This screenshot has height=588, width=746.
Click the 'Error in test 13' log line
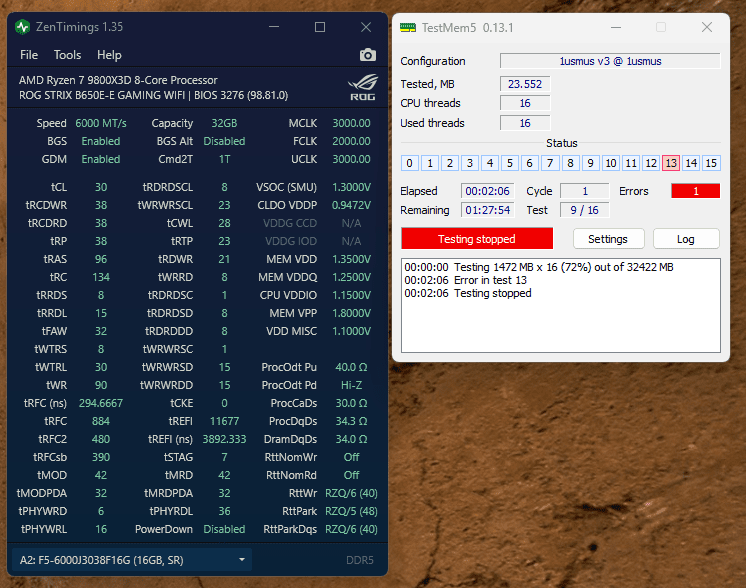(465, 280)
